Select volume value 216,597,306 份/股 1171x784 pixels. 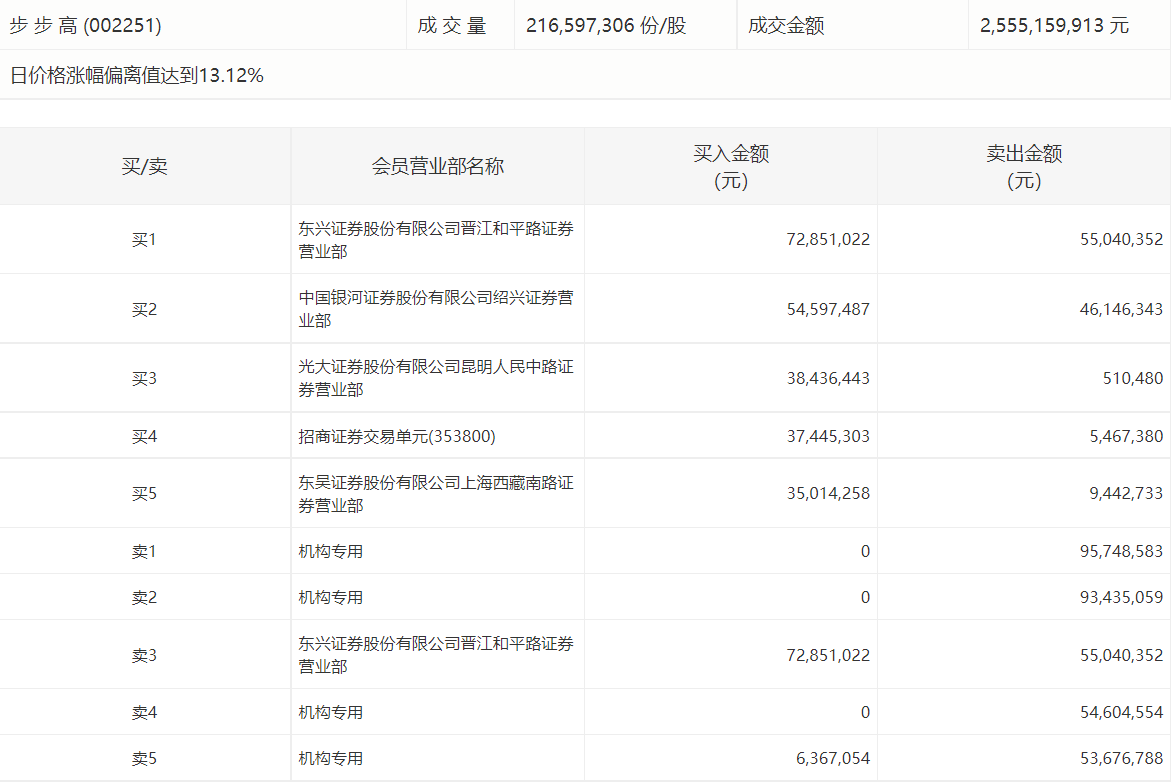[606, 25]
